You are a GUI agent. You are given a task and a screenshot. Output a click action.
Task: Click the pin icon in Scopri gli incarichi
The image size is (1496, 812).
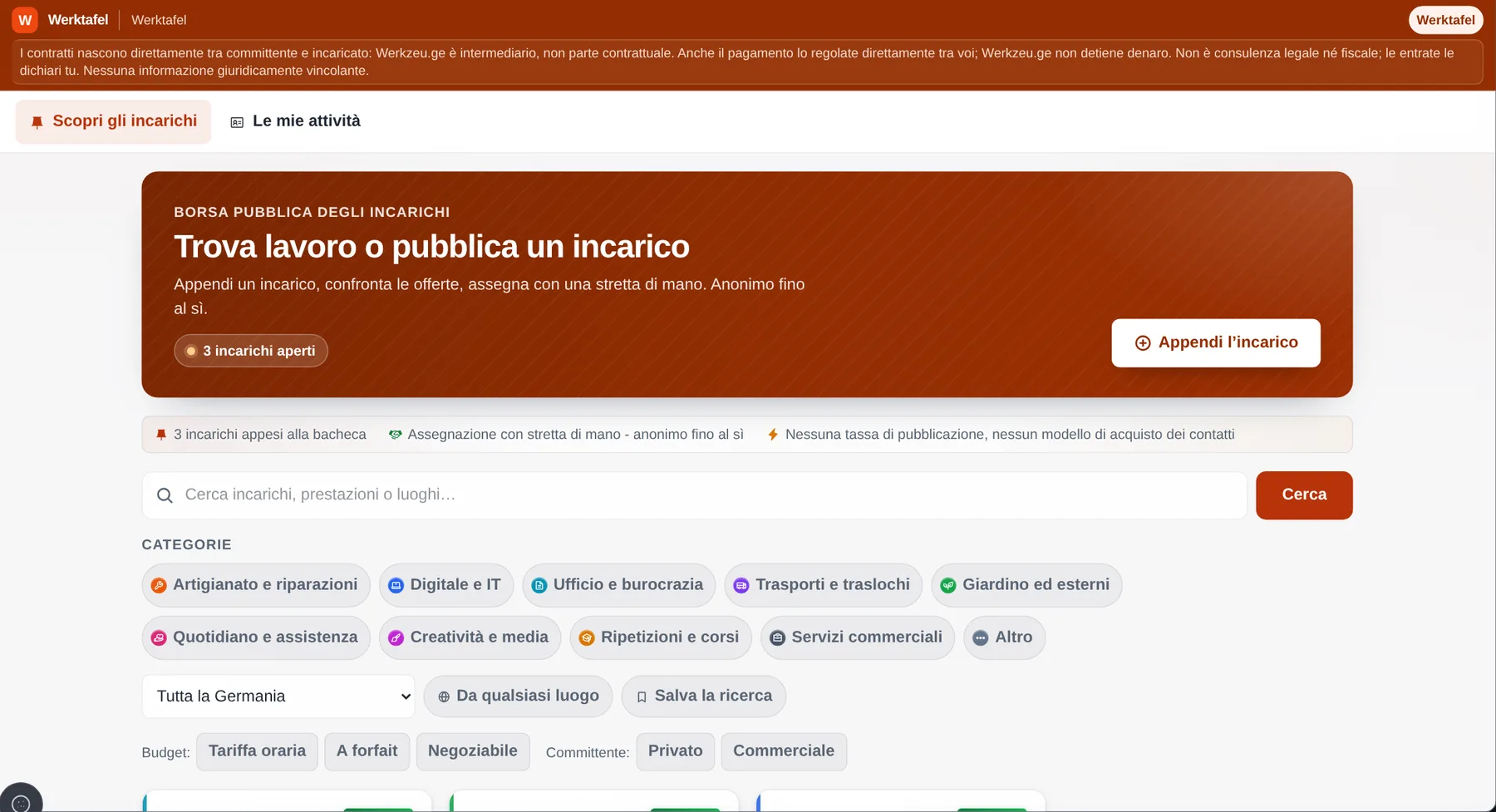[37, 122]
